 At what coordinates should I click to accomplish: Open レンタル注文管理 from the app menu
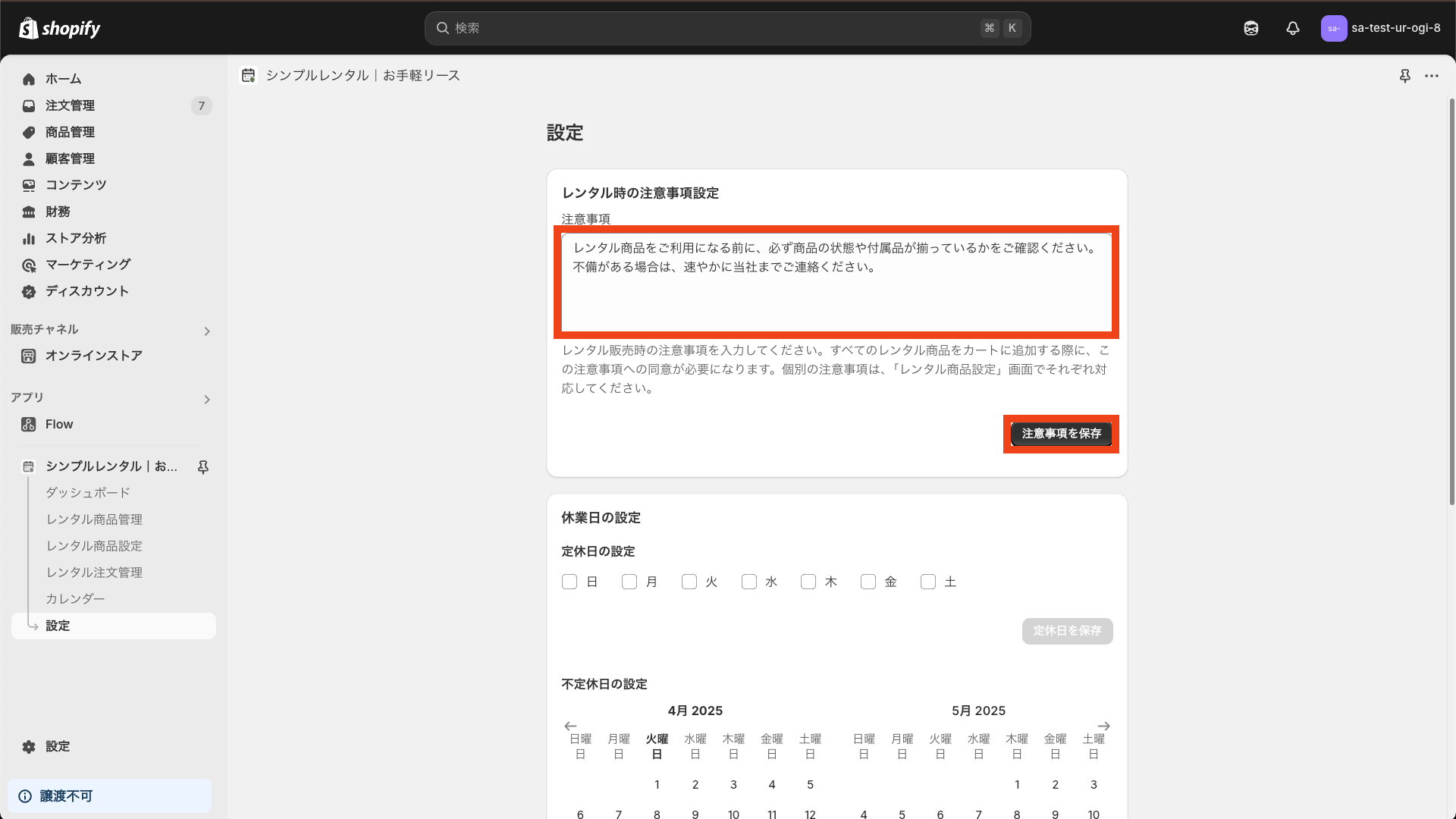pos(93,572)
